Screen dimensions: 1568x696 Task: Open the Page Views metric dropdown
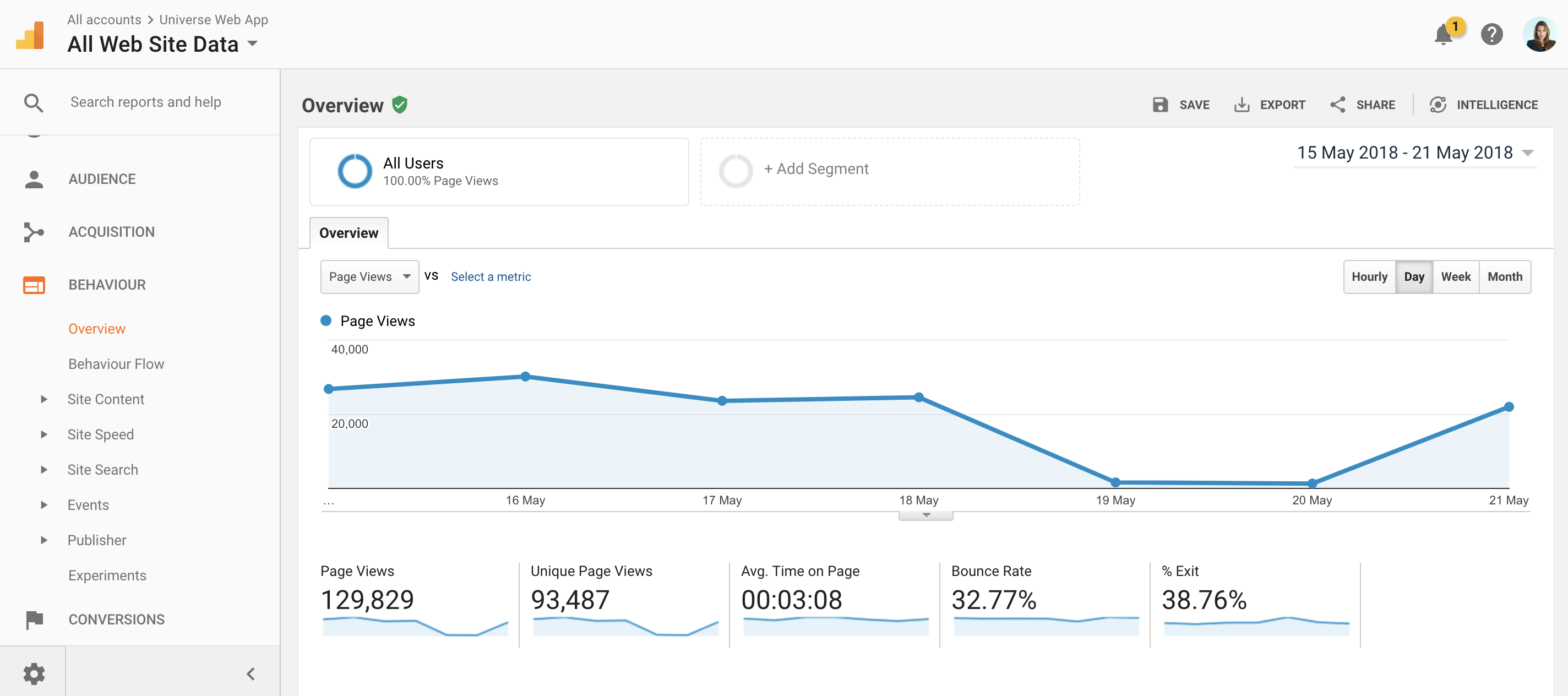click(369, 277)
